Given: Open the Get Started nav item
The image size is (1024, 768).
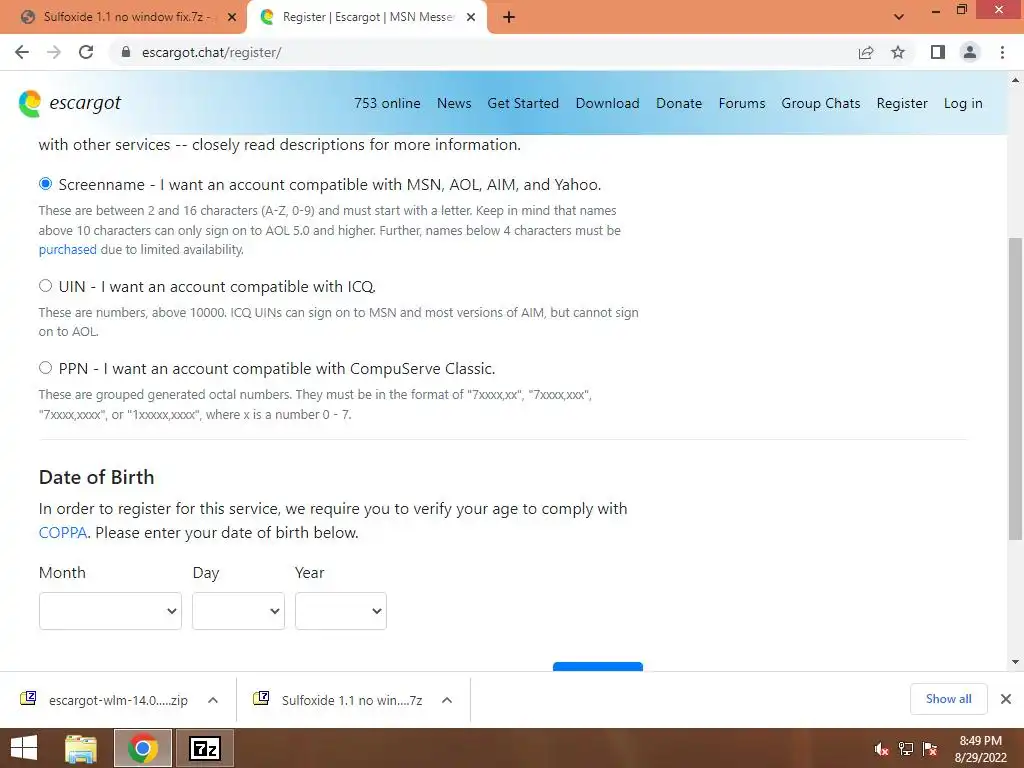Looking at the screenshot, I should point(523,103).
